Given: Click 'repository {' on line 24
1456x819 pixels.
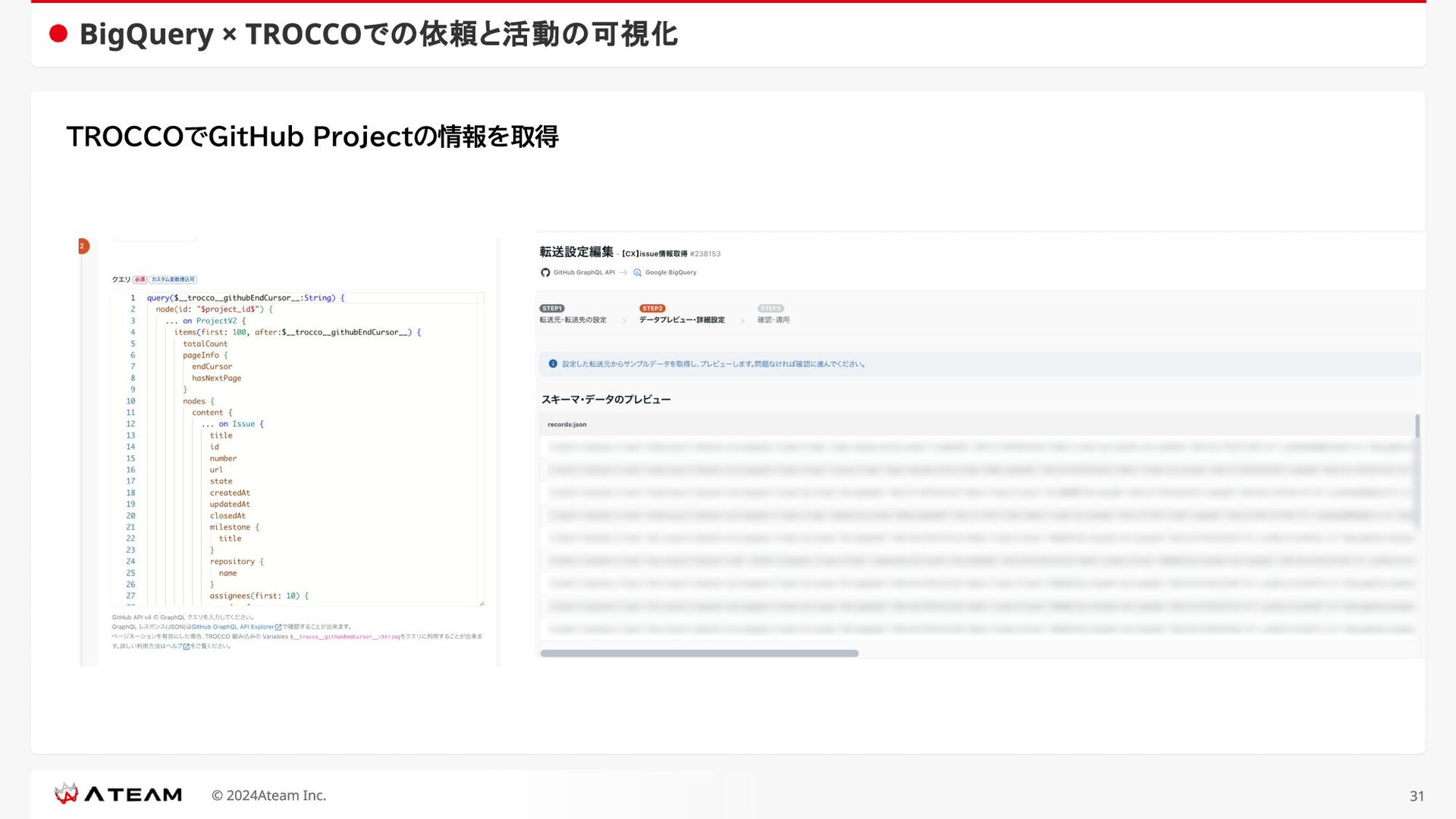Looking at the screenshot, I should [237, 561].
